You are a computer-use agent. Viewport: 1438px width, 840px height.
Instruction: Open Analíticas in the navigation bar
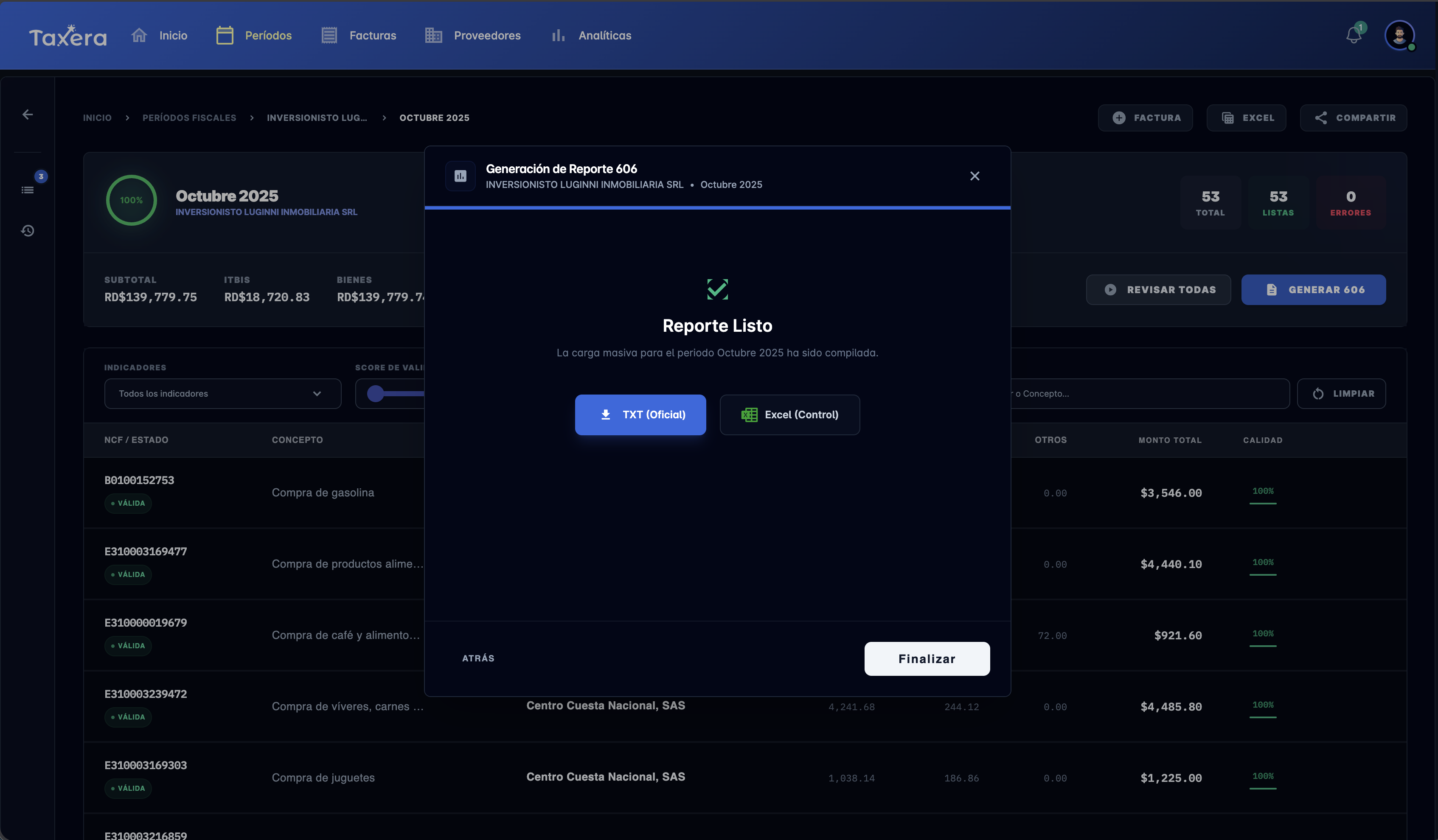coord(591,35)
